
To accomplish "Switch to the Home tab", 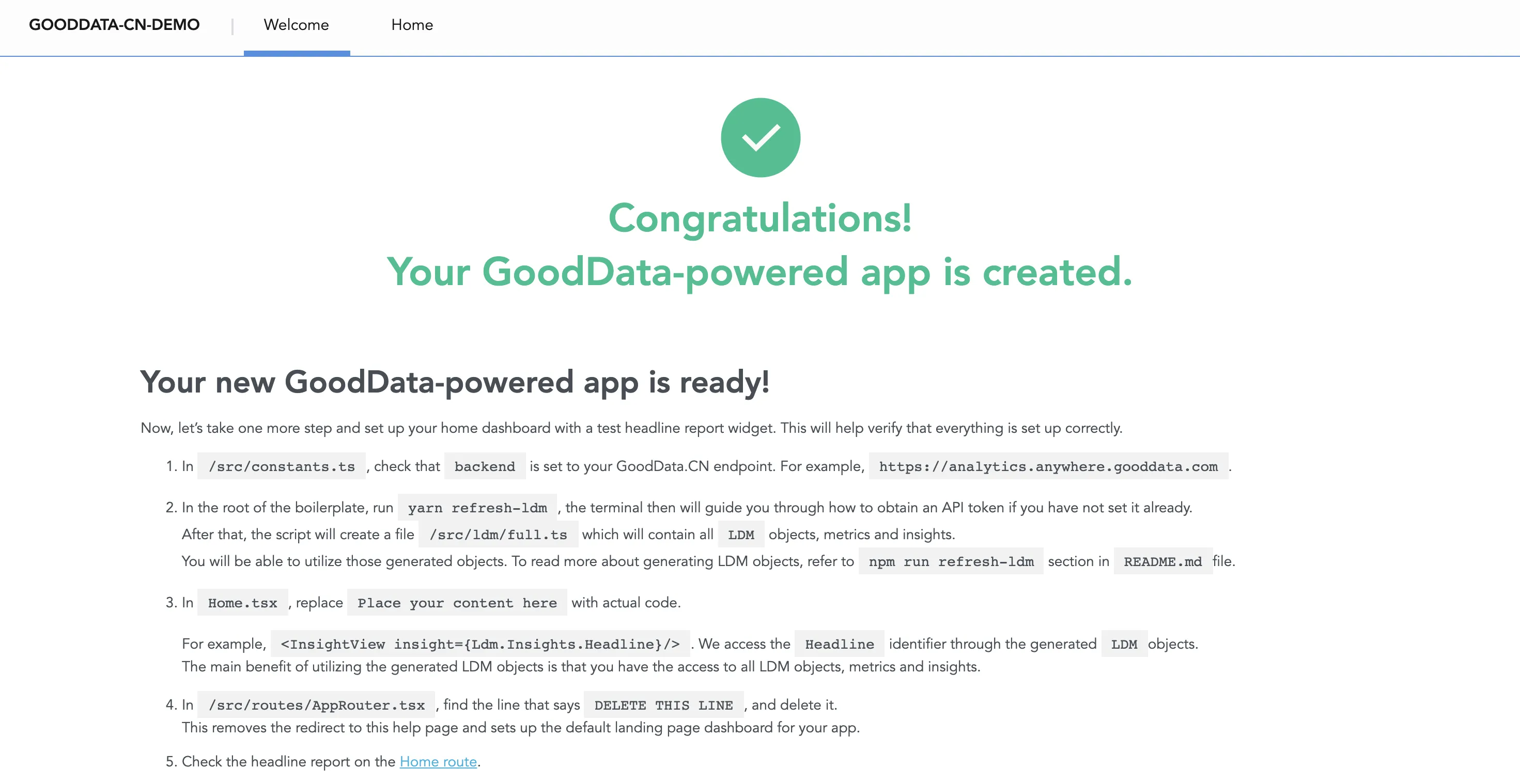I will (412, 25).
